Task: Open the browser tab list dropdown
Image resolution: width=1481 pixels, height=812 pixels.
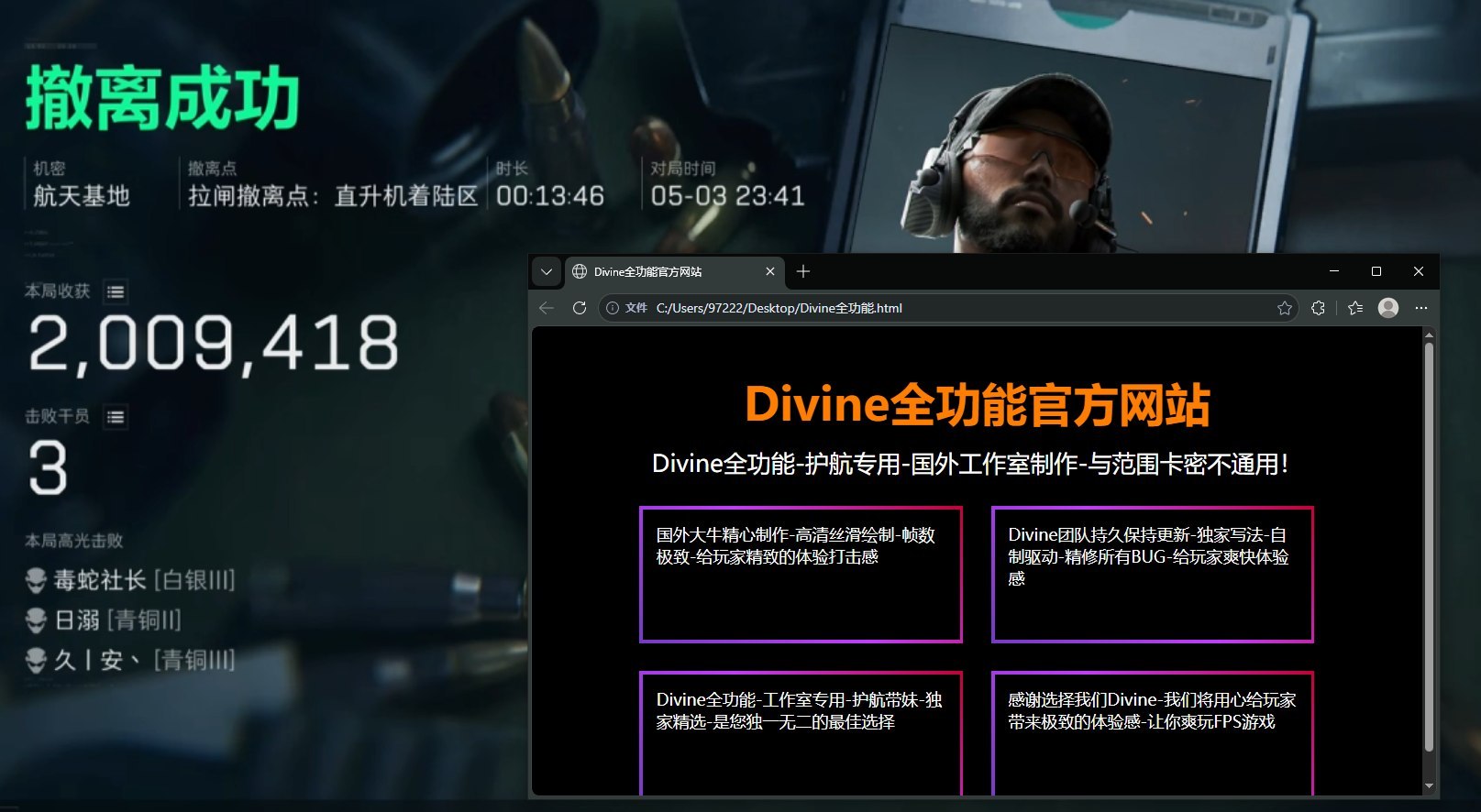Action: (x=547, y=272)
